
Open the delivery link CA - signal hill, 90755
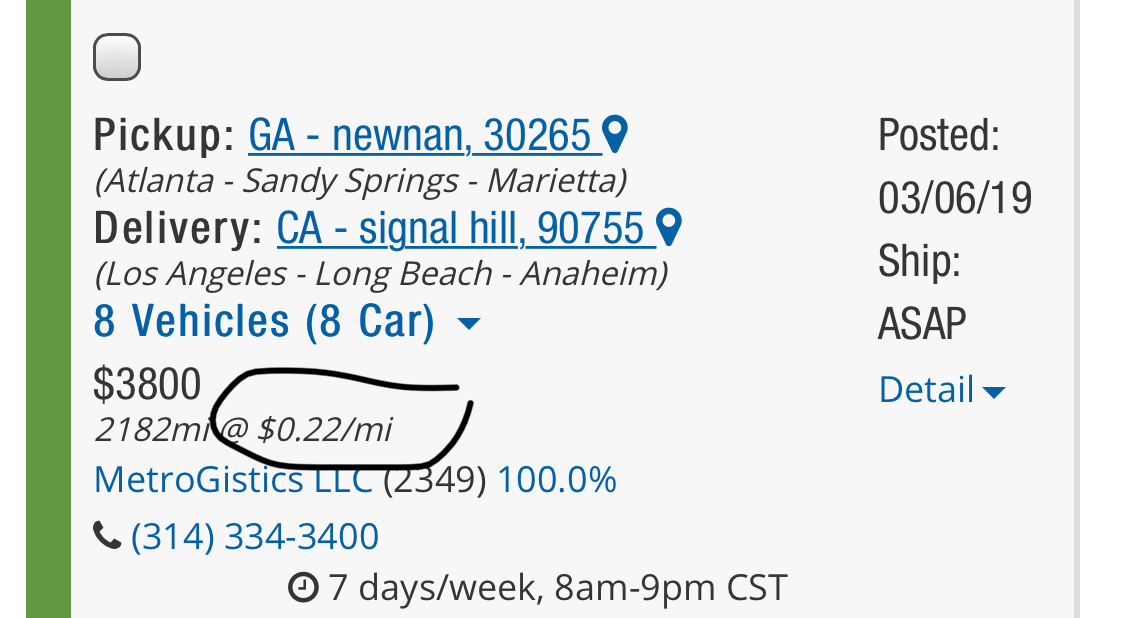[460, 229]
